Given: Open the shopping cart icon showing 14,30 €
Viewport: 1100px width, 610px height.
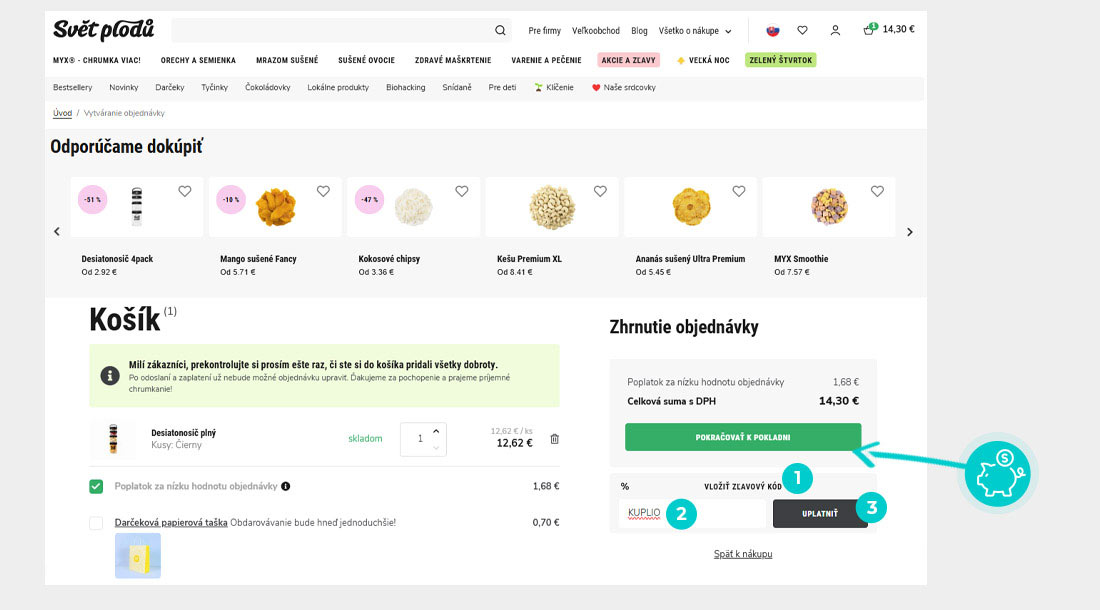Looking at the screenshot, I should click(x=870, y=30).
